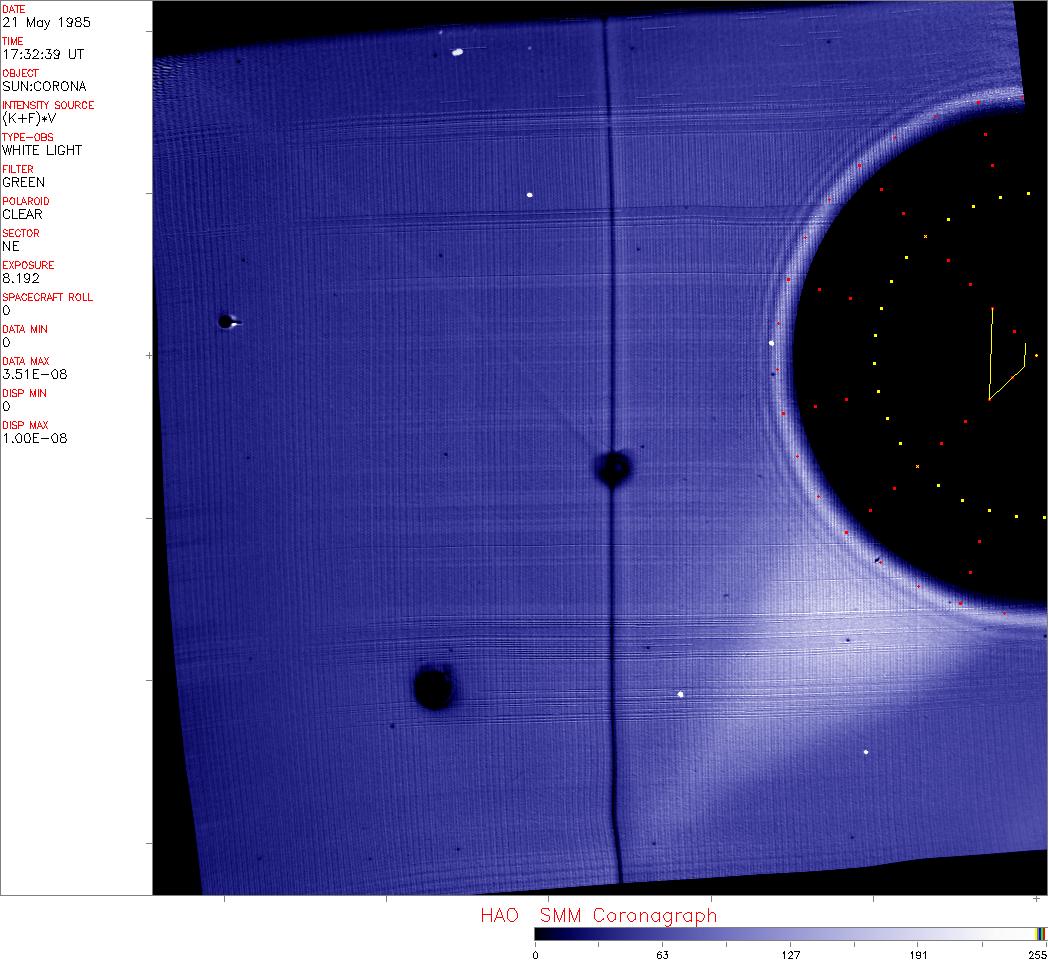
Task: Click the HAO SMM Coronagraph title
Action: 598,916
